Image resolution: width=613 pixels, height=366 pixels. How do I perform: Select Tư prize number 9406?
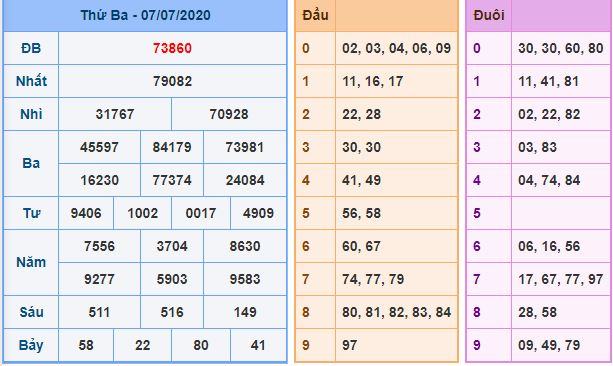point(86,214)
